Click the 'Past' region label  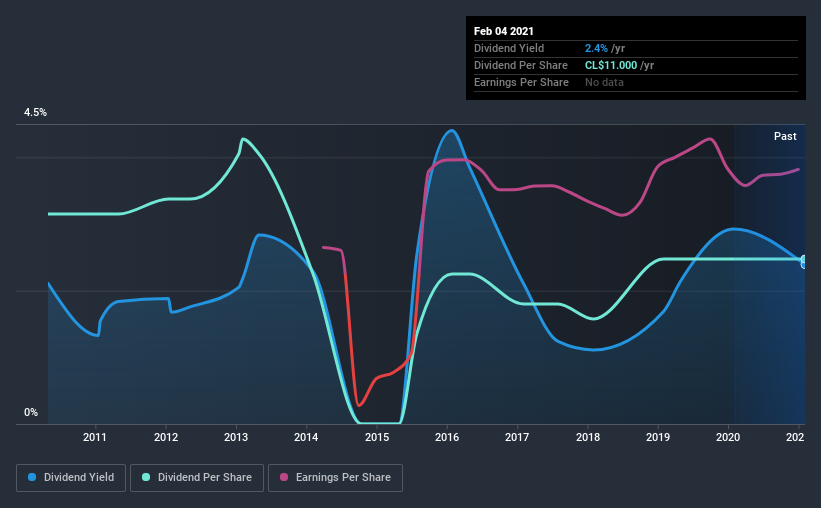tap(785, 136)
